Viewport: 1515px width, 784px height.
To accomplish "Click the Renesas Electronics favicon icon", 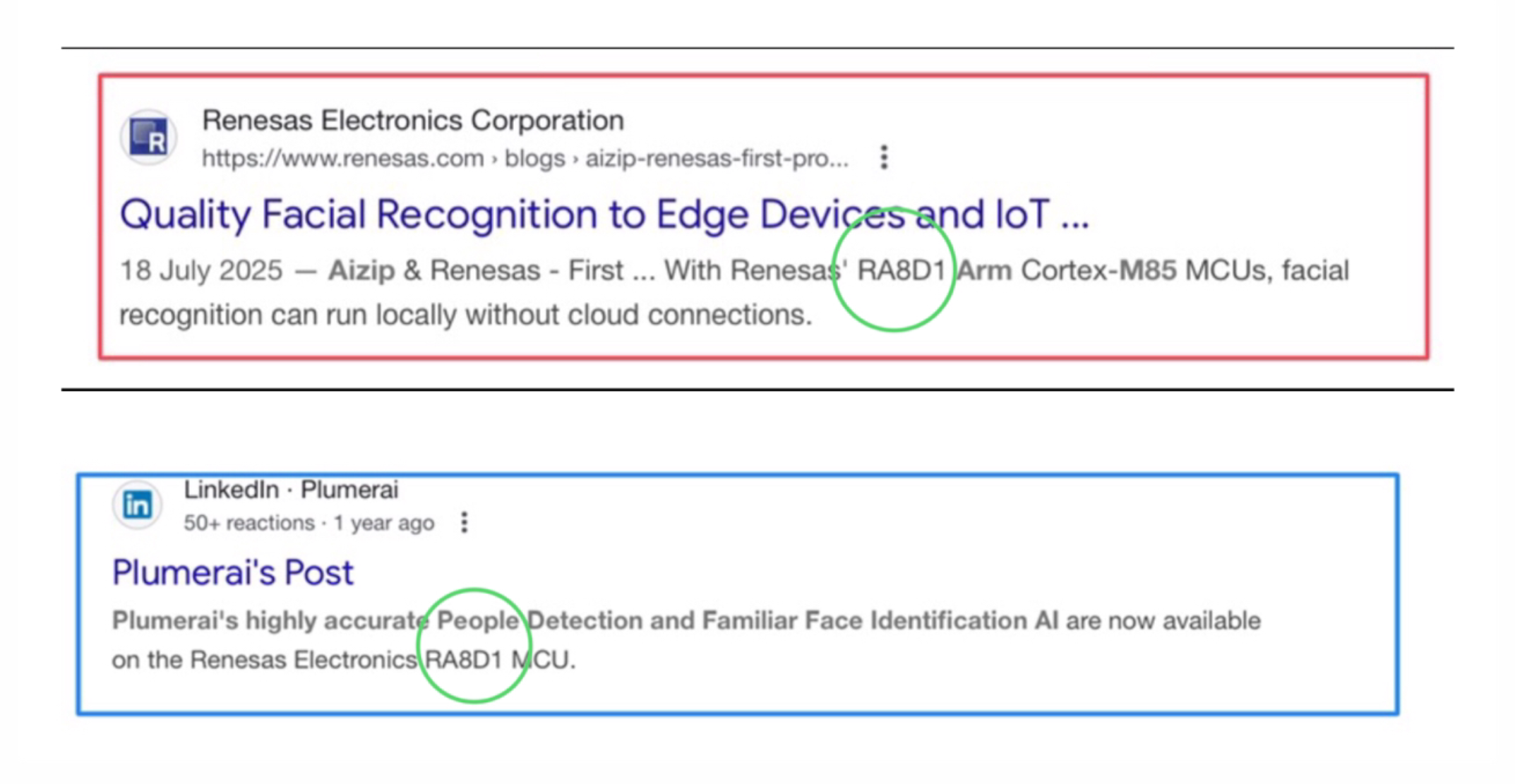I will pos(148,137).
